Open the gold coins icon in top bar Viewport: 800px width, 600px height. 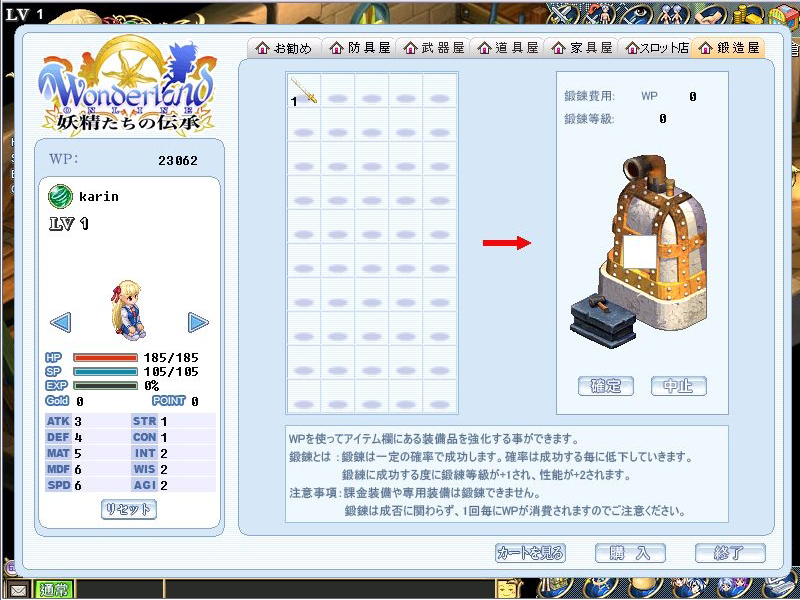pyautogui.click(x=746, y=15)
